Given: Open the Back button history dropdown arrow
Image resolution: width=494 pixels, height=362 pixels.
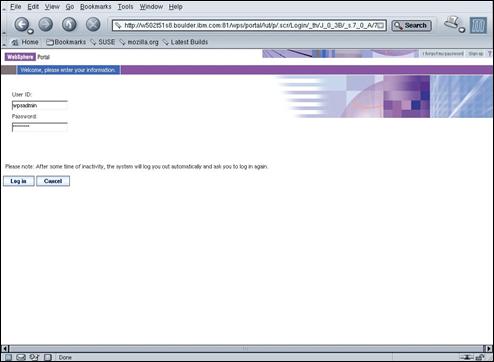Looking at the screenshot, I should pyautogui.click(x=31, y=31).
